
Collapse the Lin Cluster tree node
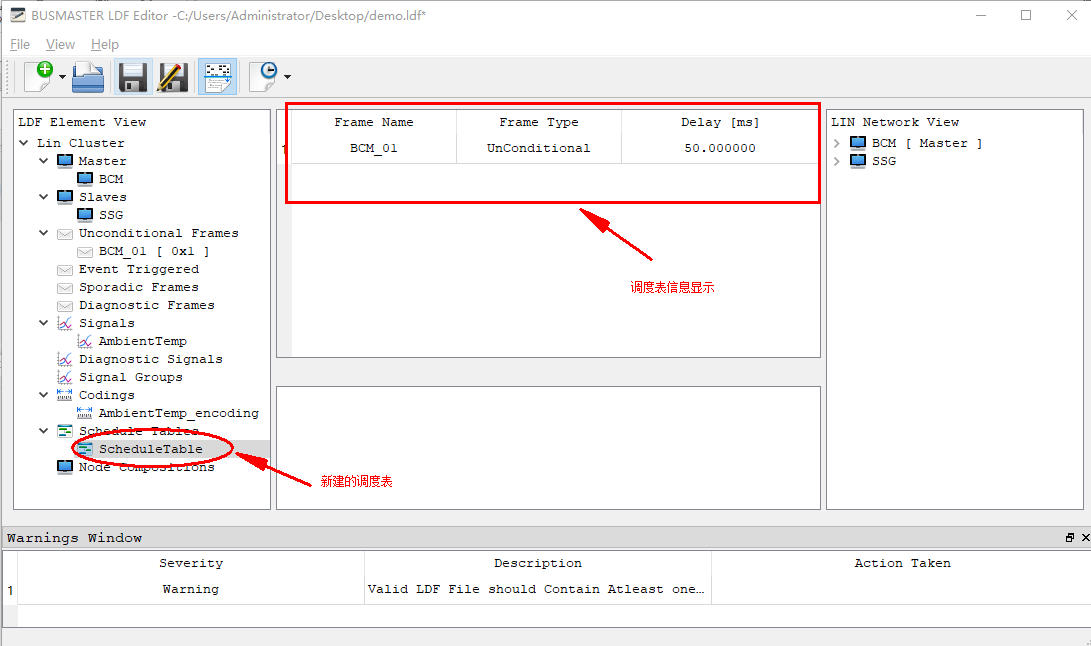24,143
